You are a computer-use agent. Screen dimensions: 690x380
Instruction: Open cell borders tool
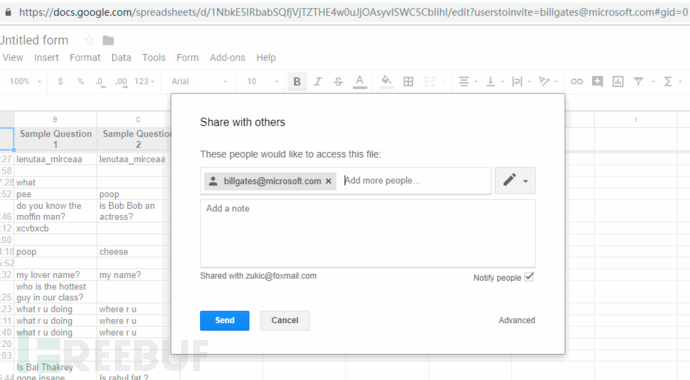coord(408,81)
